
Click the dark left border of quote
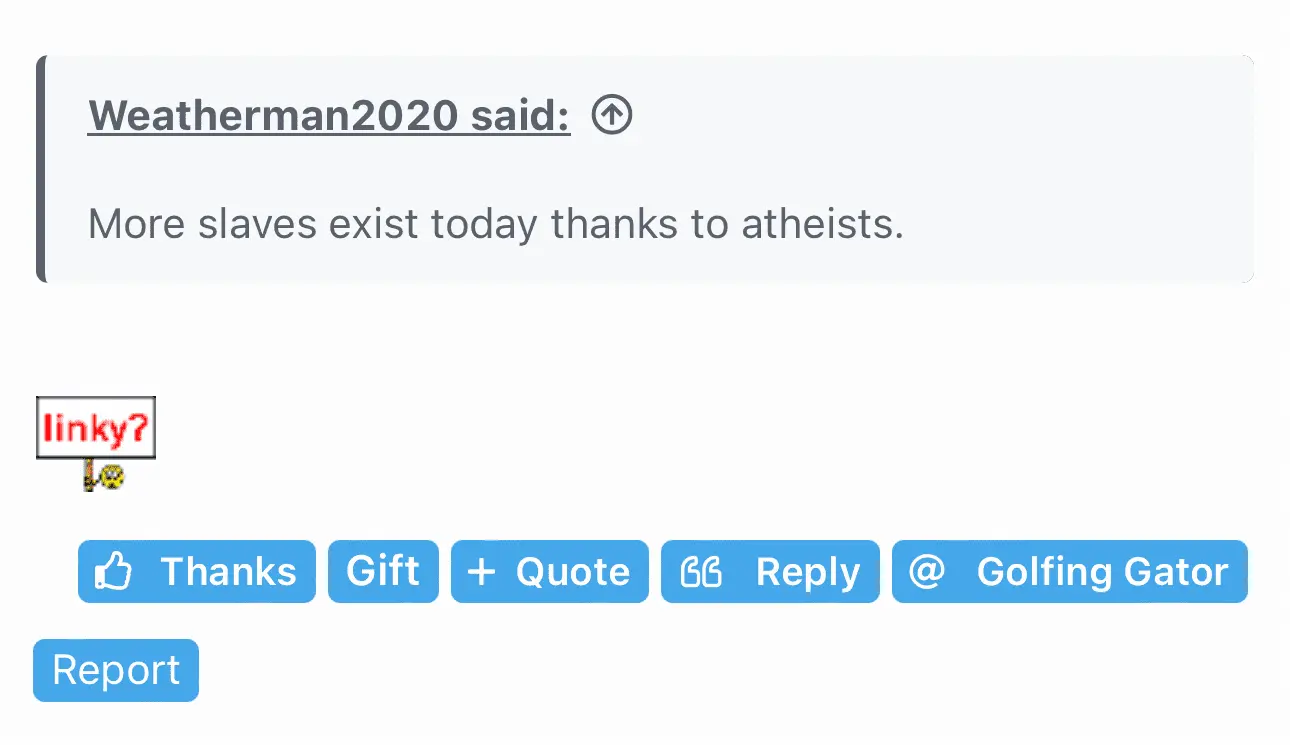[x=41, y=169]
